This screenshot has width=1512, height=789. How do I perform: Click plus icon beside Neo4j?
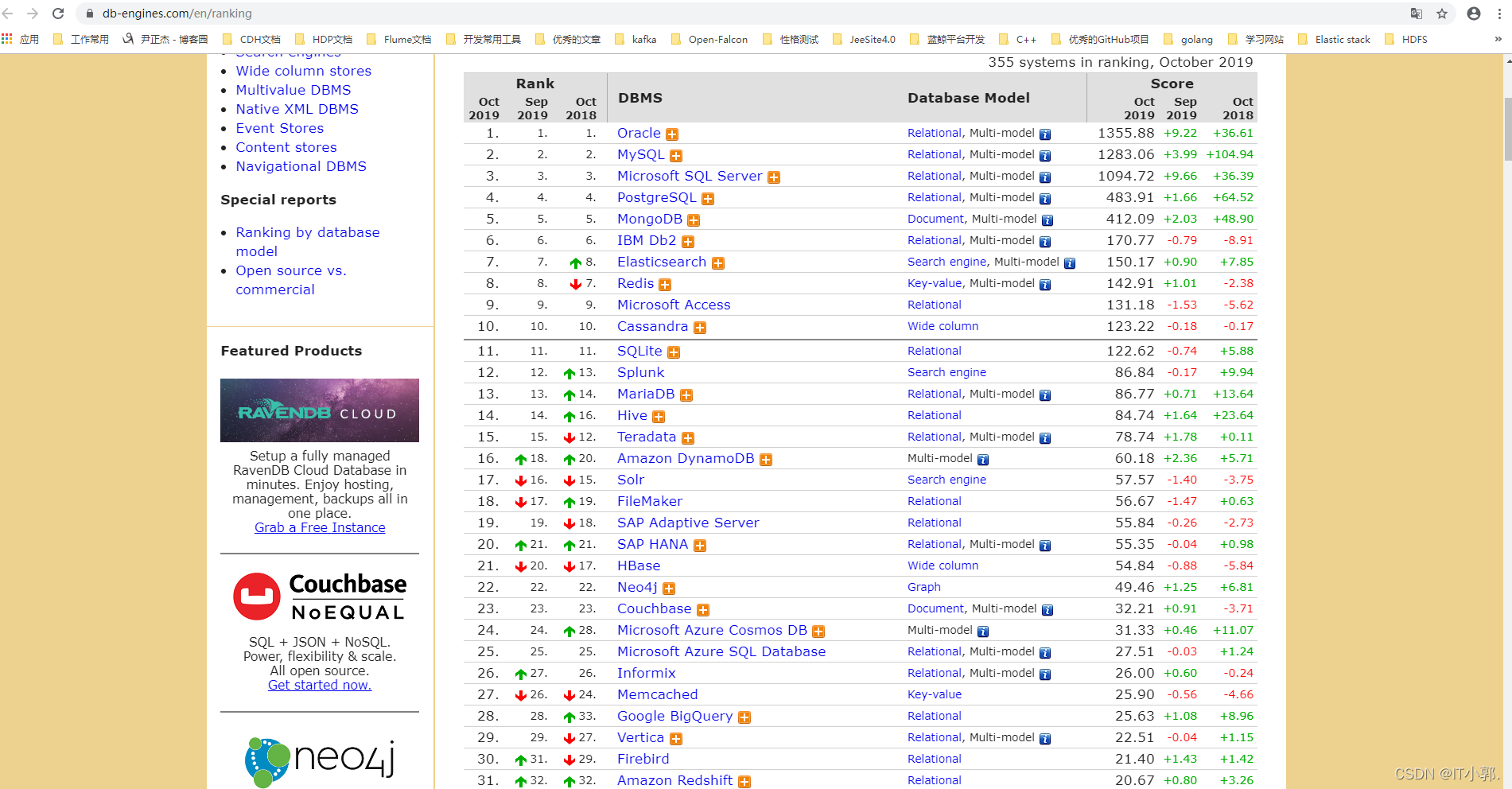tap(669, 589)
